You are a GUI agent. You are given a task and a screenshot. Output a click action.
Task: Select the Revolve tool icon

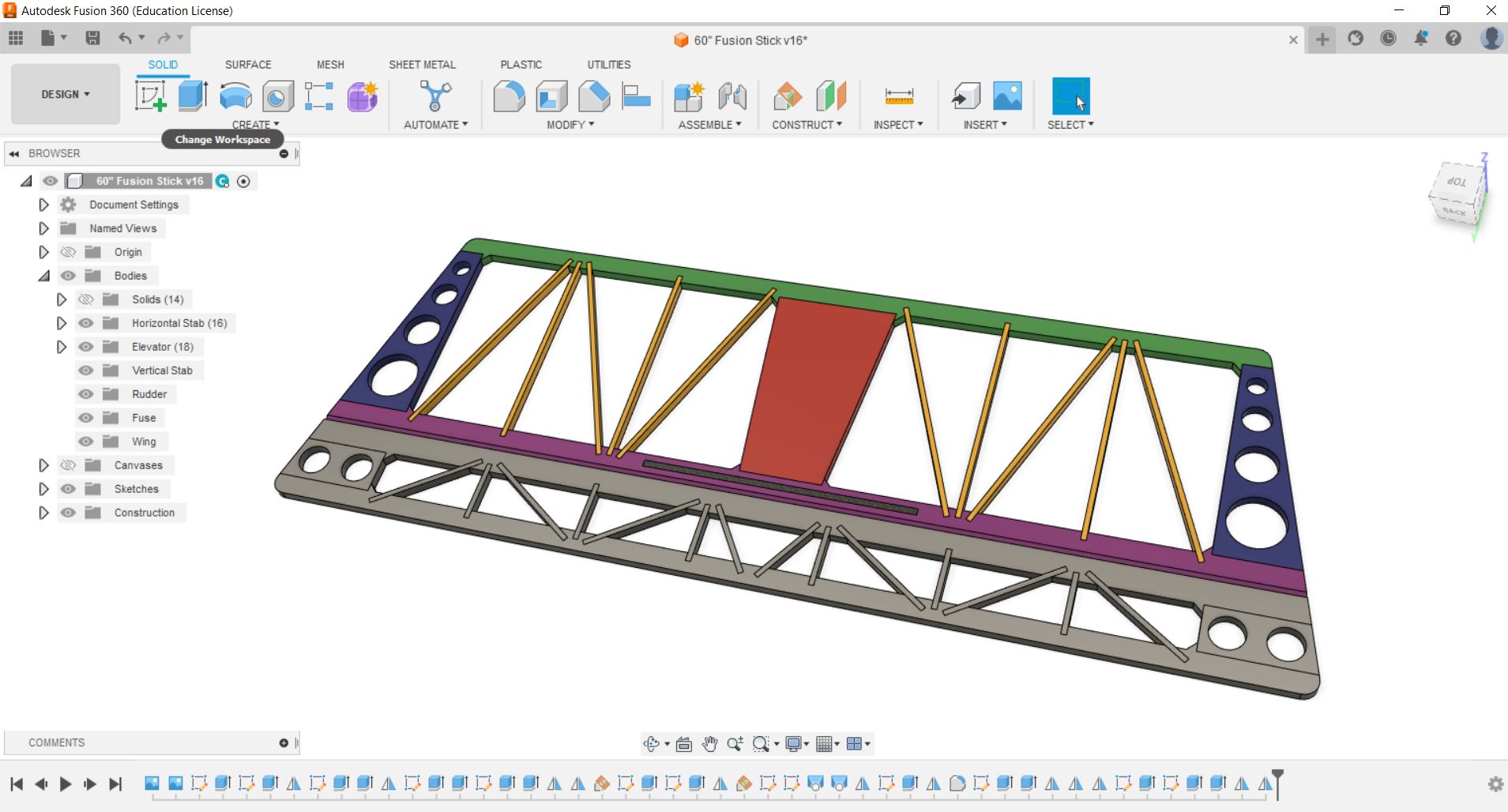[235, 96]
